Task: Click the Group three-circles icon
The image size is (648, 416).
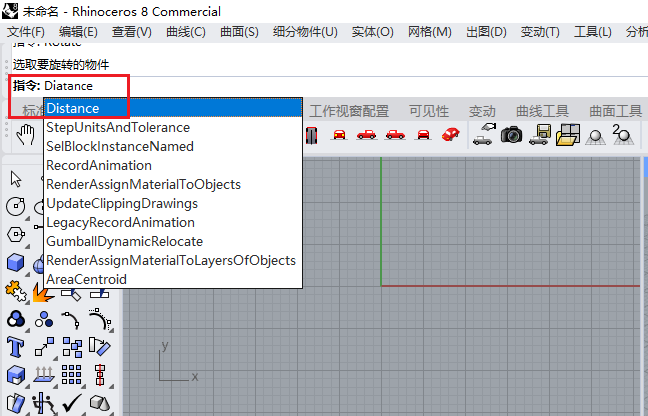Action: (16, 319)
